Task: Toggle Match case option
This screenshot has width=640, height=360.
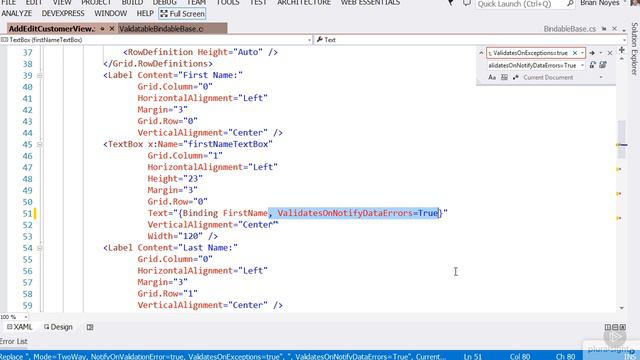Action: 492,77
